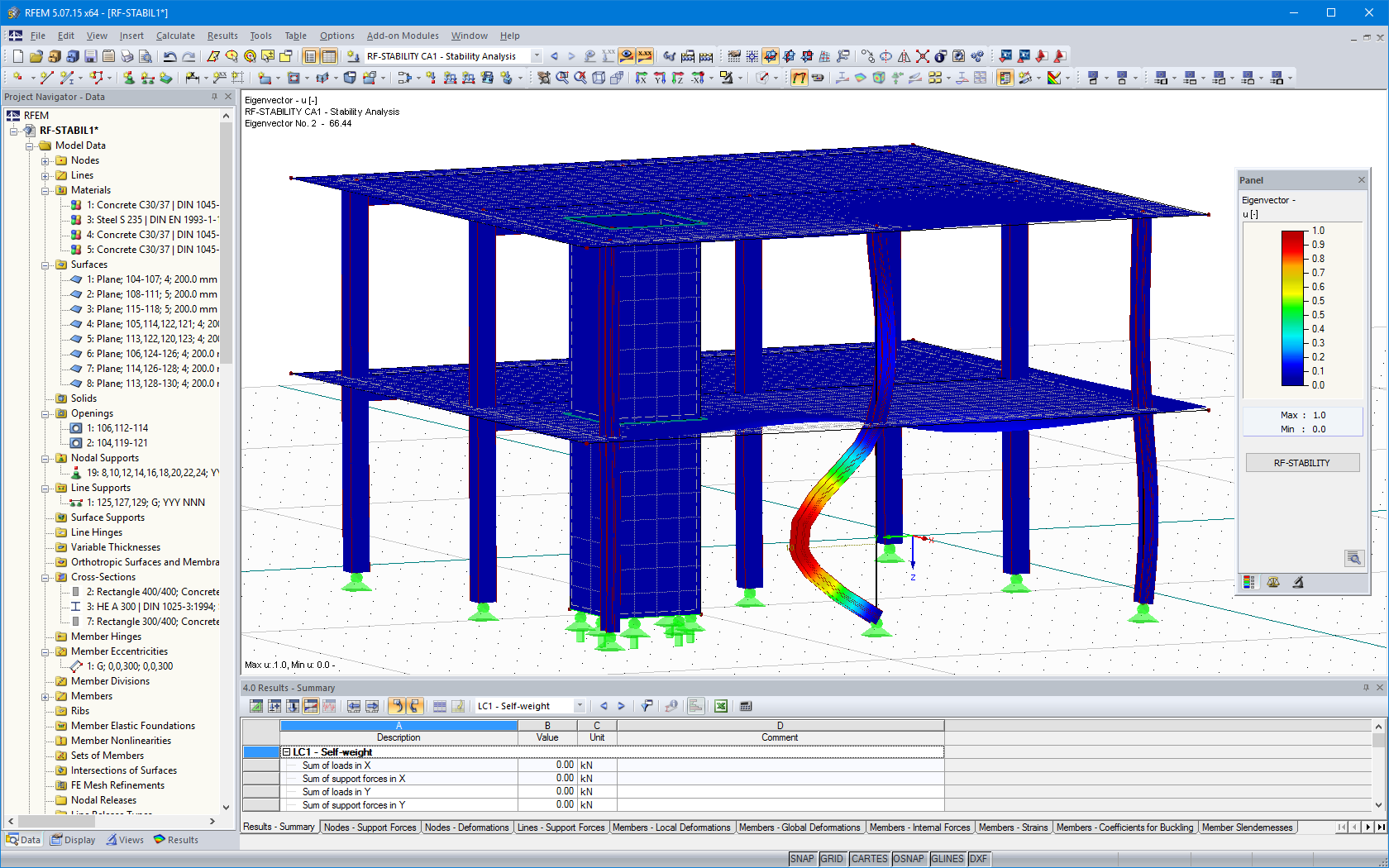1389x868 pixels.
Task: Click the magnifier icon in the Panel
Action: pyautogui.click(x=1353, y=558)
